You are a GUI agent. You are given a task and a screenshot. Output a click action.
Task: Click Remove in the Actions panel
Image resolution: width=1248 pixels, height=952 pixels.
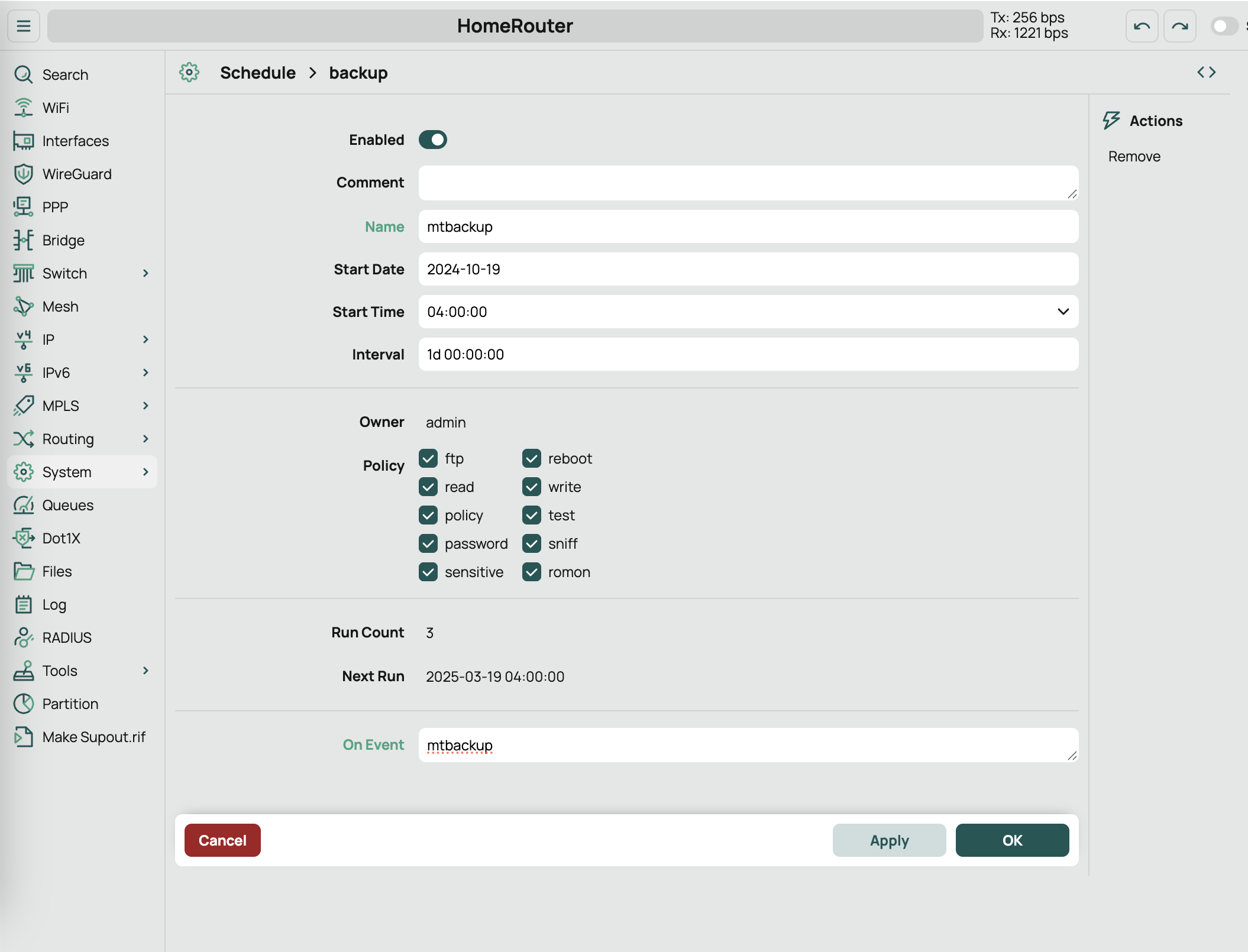1134,156
